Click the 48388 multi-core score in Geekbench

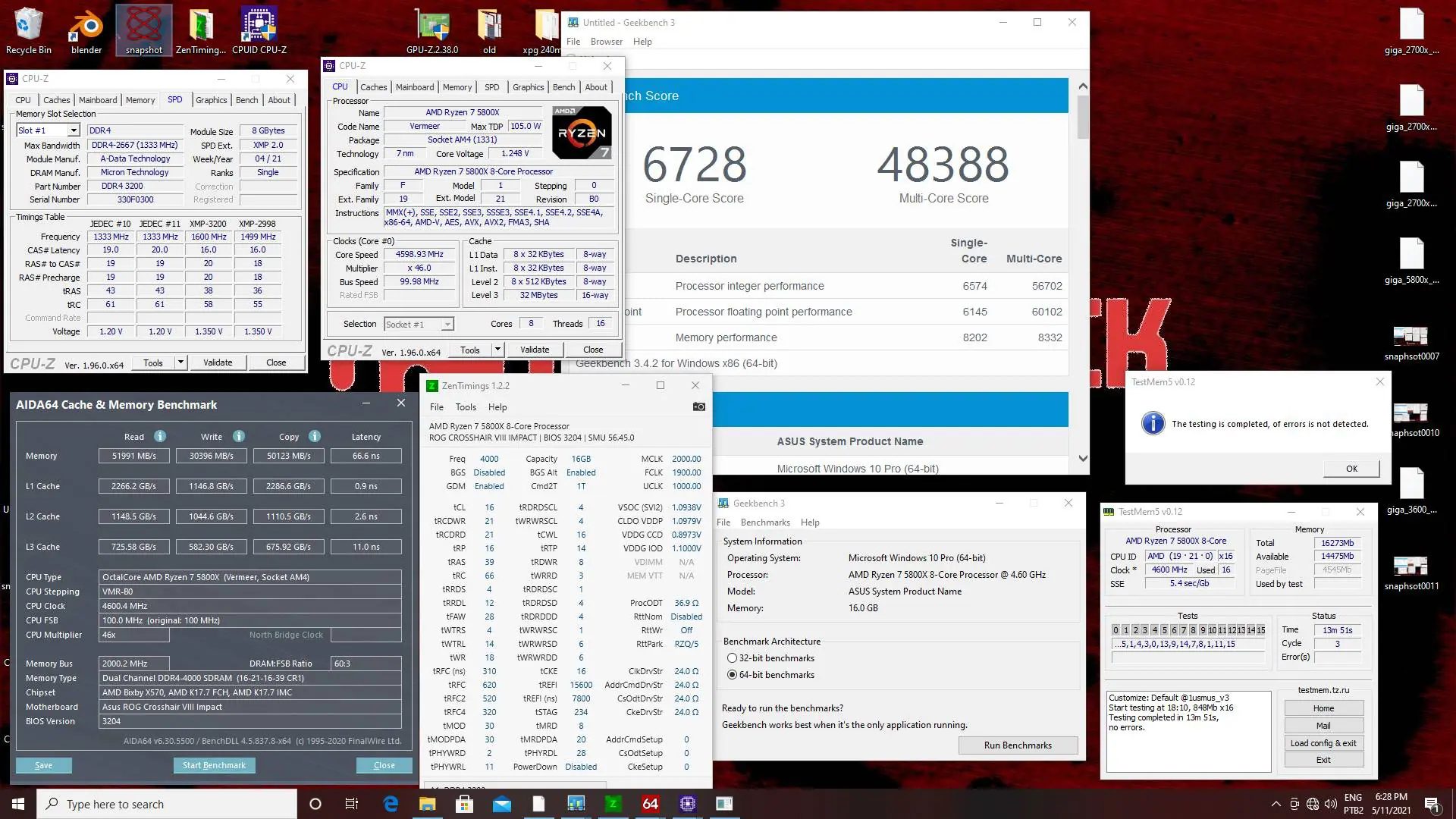click(943, 165)
